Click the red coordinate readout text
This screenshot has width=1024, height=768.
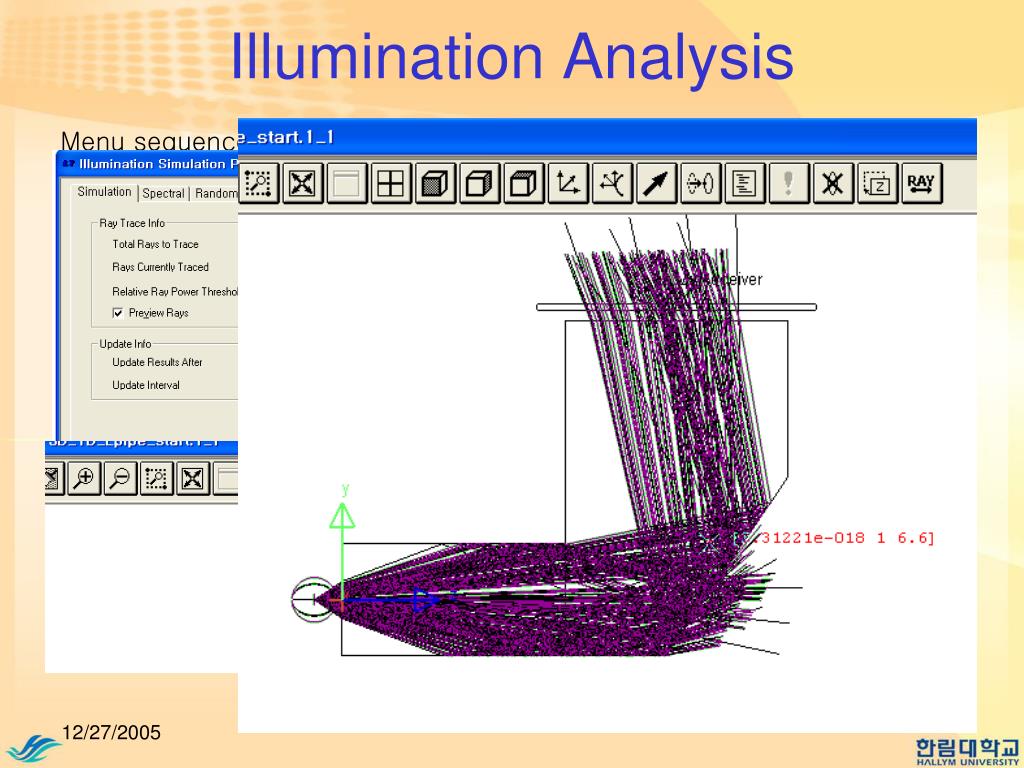[834, 538]
